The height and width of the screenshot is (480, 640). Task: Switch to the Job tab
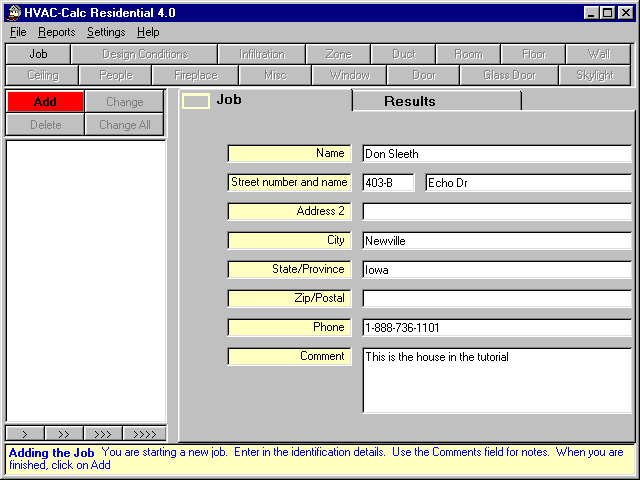click(265, 100)
